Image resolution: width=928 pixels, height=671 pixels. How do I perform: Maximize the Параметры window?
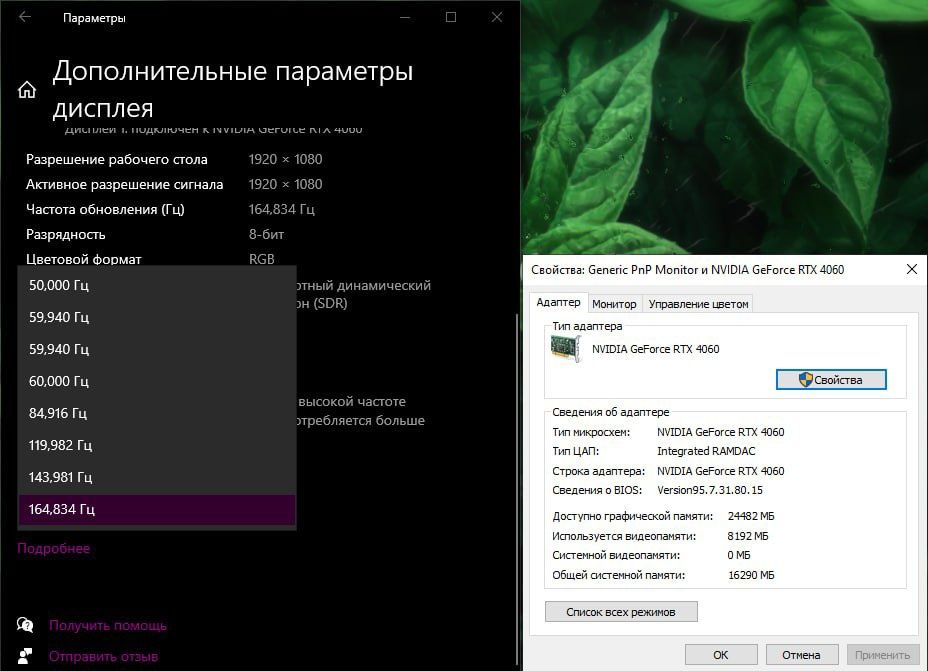[x=451, y=17]
